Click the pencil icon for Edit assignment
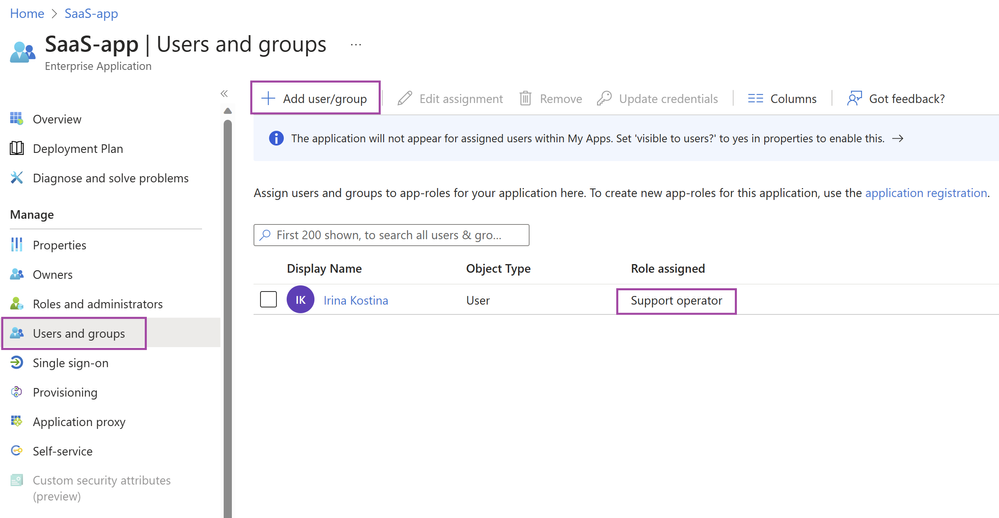The height and width of the screenshot is (518, 999). pyautogui.click(x=405, y=98)
